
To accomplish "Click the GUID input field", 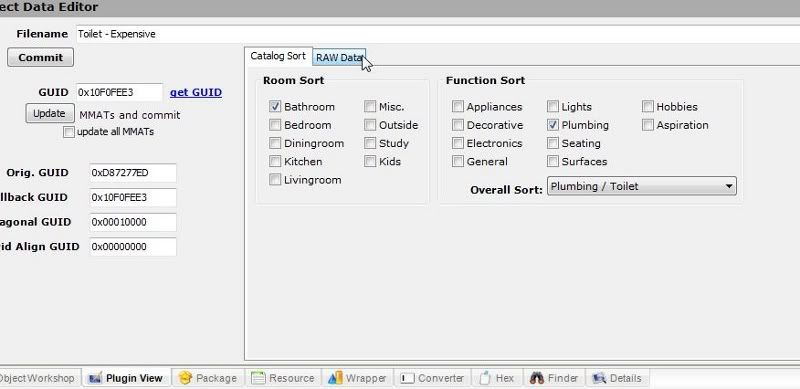I will 119,92.
